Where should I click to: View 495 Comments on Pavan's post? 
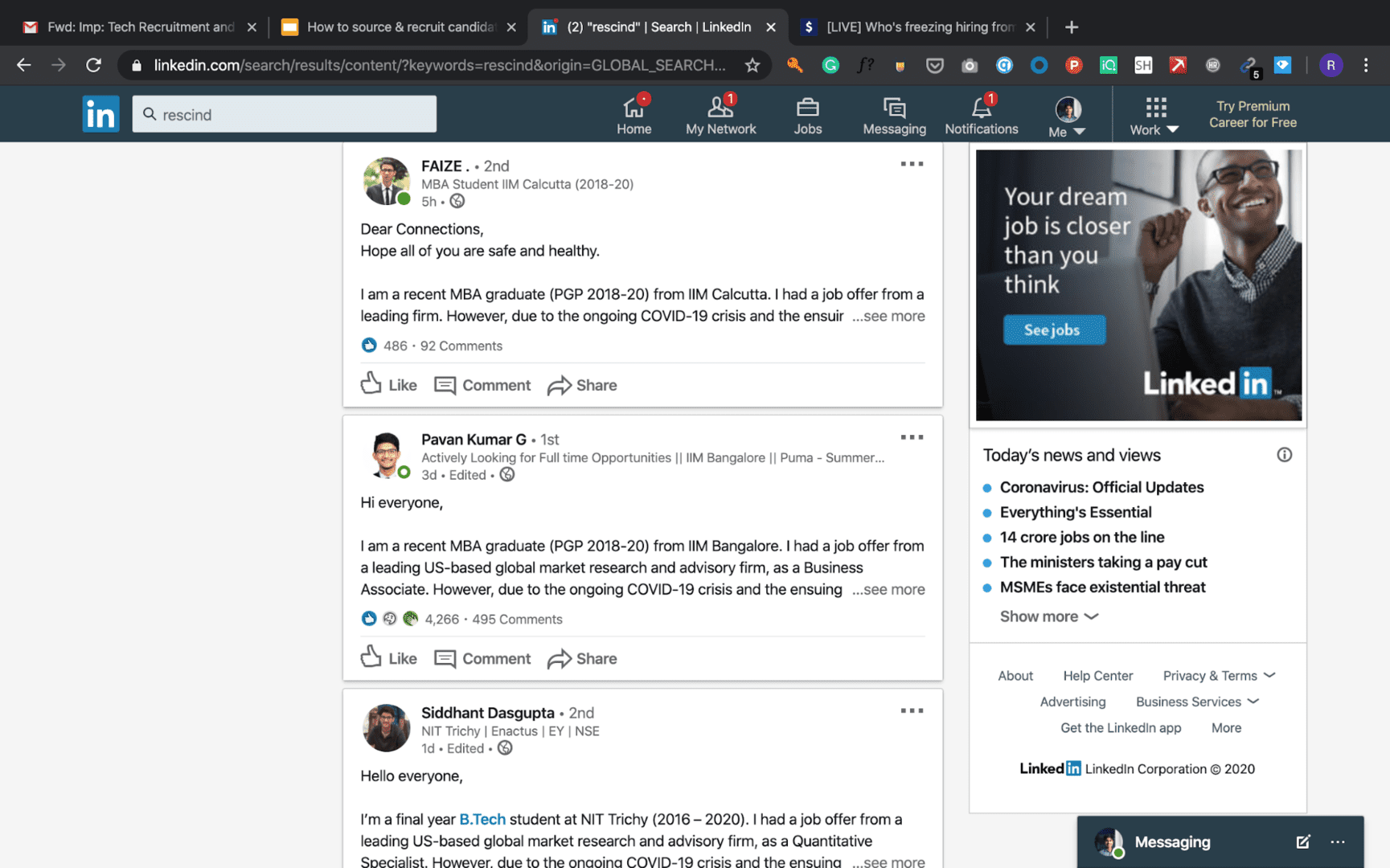517,619
